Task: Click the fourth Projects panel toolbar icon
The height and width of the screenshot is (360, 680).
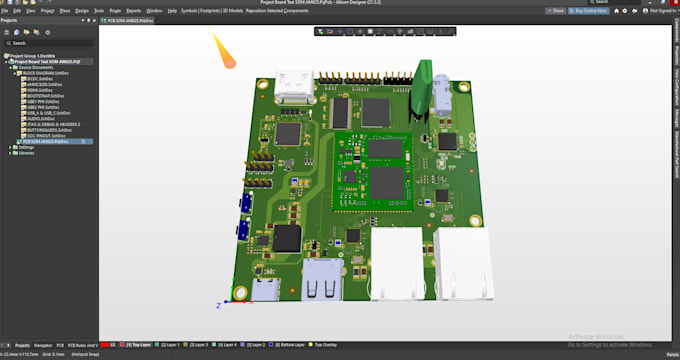Action: 36,33
